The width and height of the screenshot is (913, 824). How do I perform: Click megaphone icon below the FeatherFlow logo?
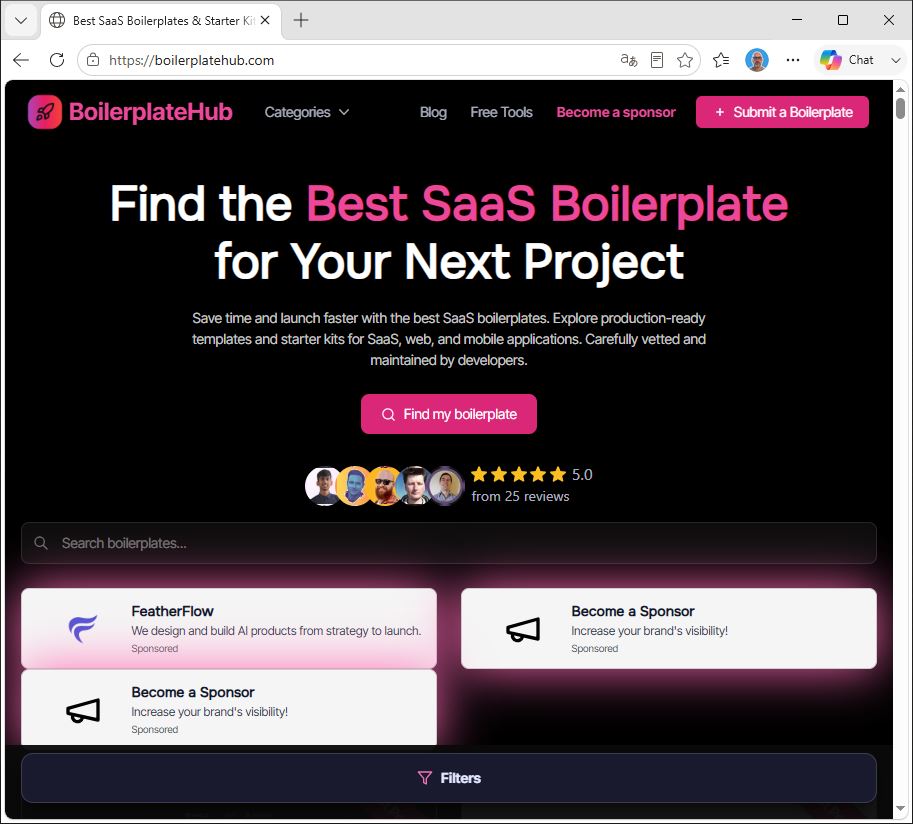coord(83,710)
